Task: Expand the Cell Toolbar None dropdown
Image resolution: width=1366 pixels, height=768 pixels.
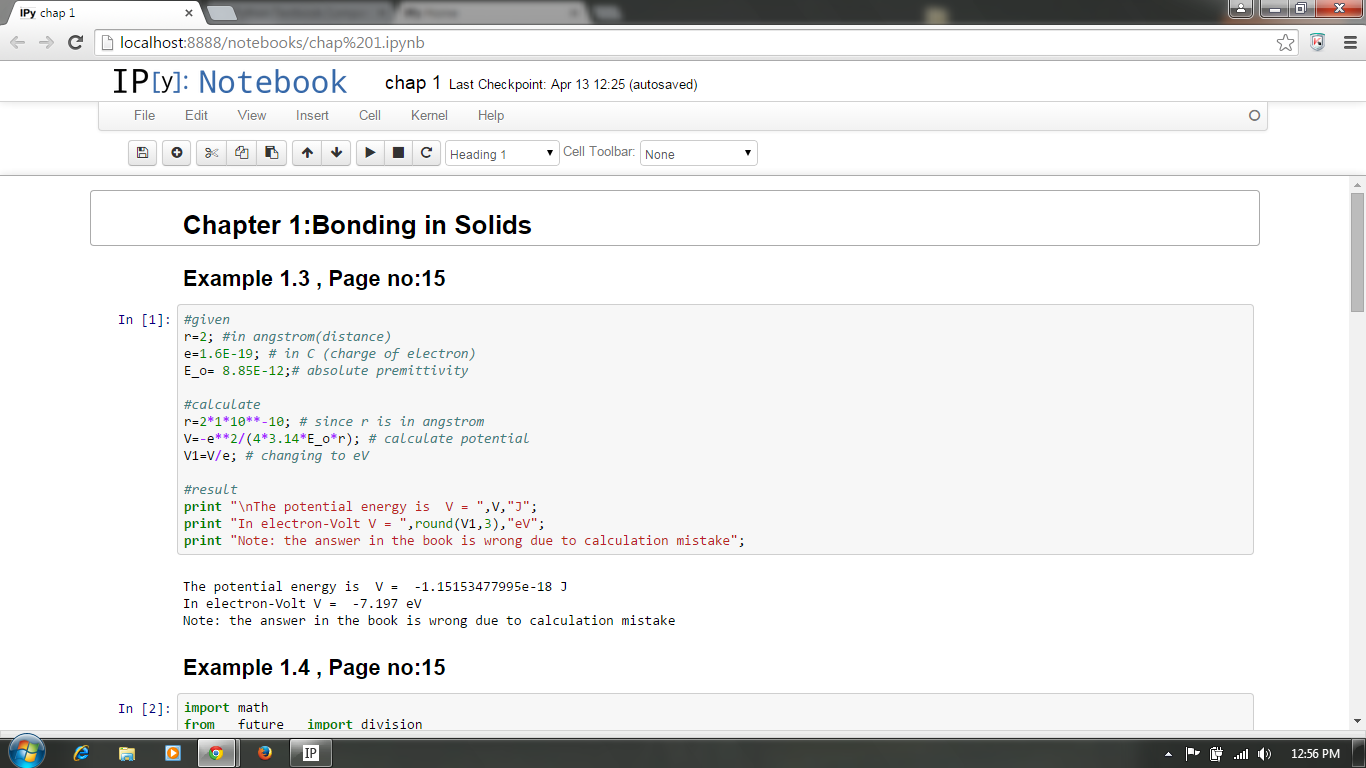Action: pyautogui.click(x=698, y=154)
